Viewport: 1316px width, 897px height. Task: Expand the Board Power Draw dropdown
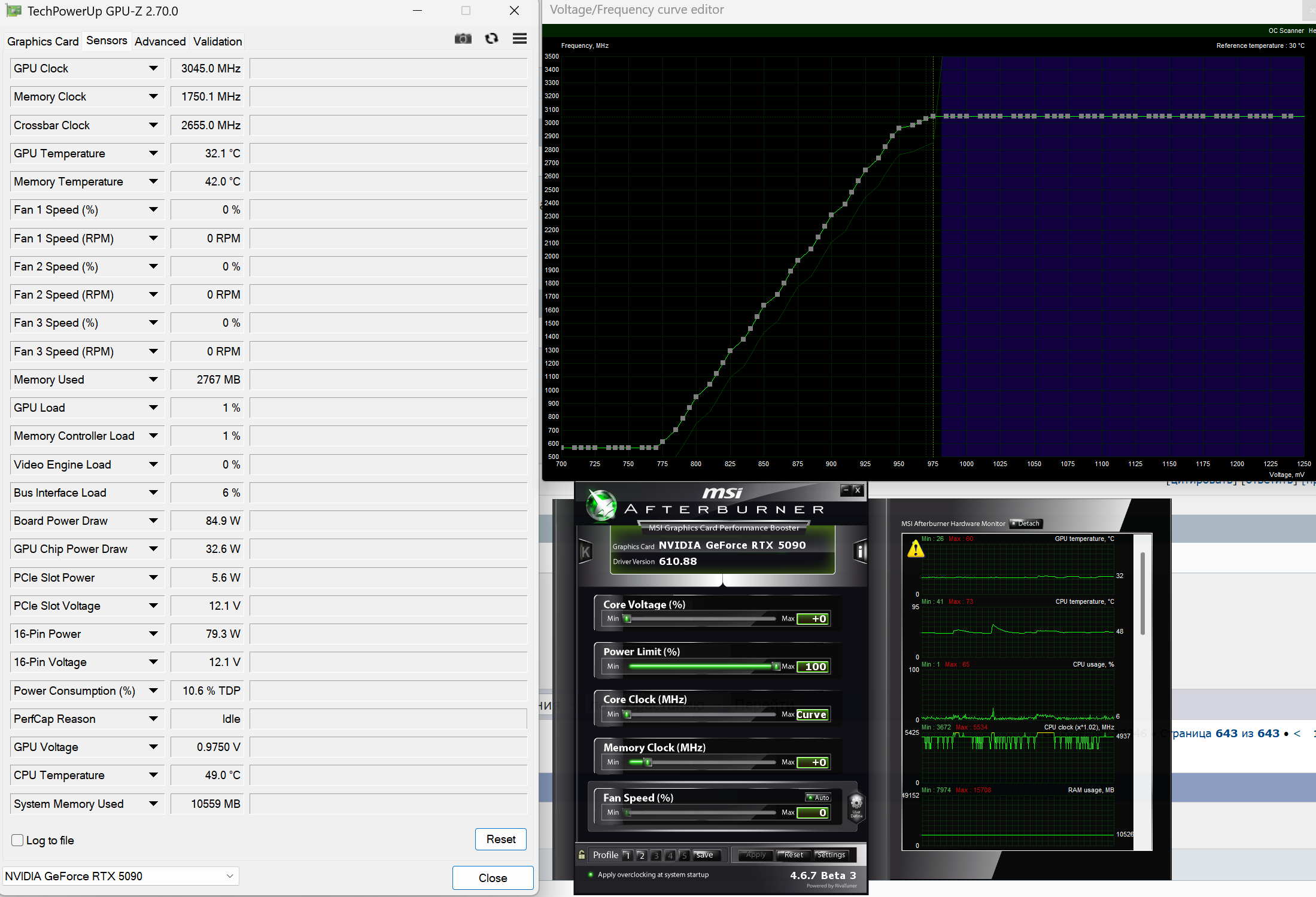(x=154, y=521)
